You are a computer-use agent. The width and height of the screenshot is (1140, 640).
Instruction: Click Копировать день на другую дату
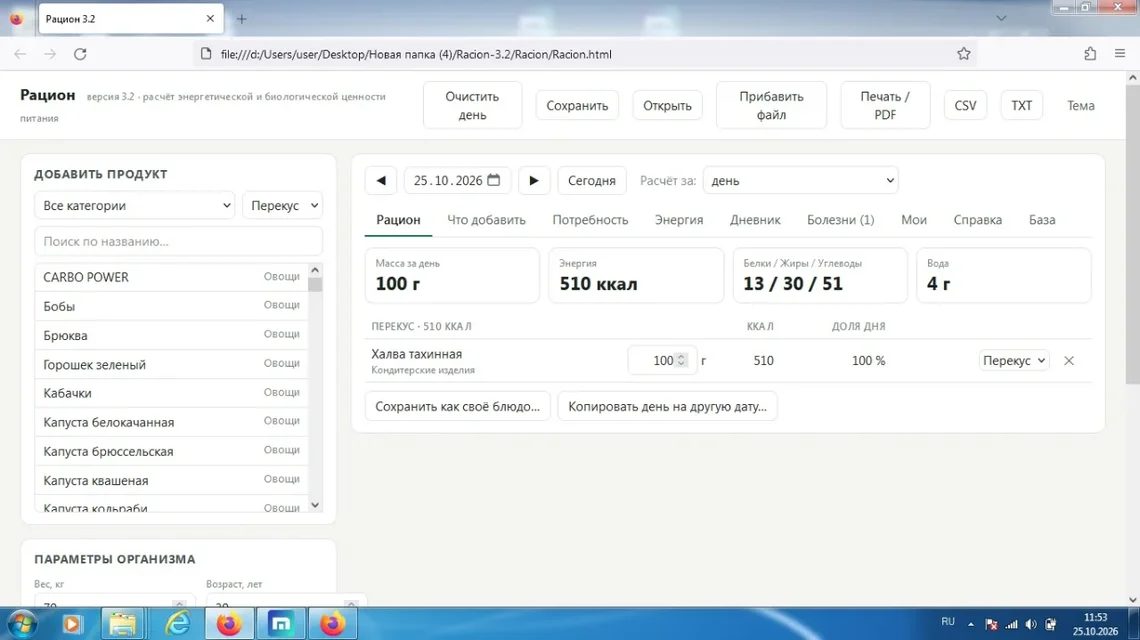pos(667,407)
